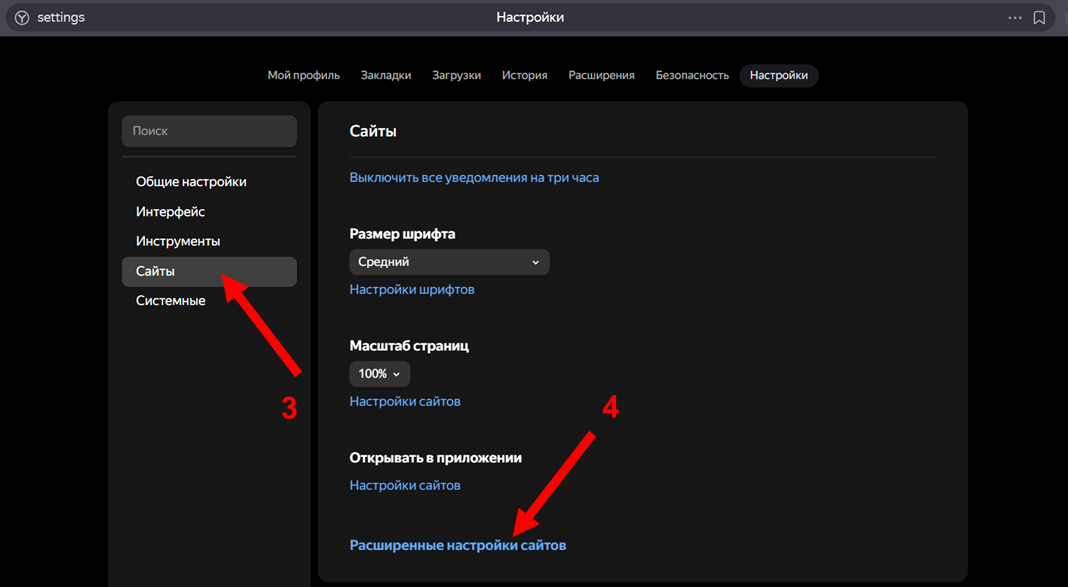Viewport: 1068px width, 587px height.
Task: Click Расширенные настройки сайтов link
Action: pos(457,546)
